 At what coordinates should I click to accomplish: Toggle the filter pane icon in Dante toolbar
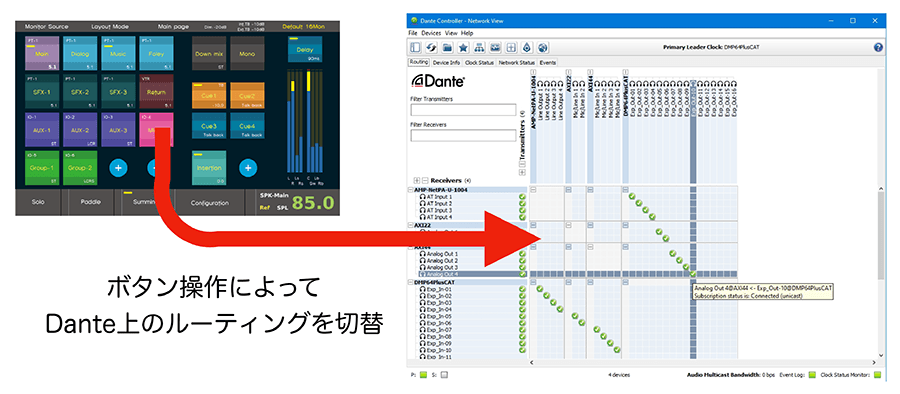(415, 48)
